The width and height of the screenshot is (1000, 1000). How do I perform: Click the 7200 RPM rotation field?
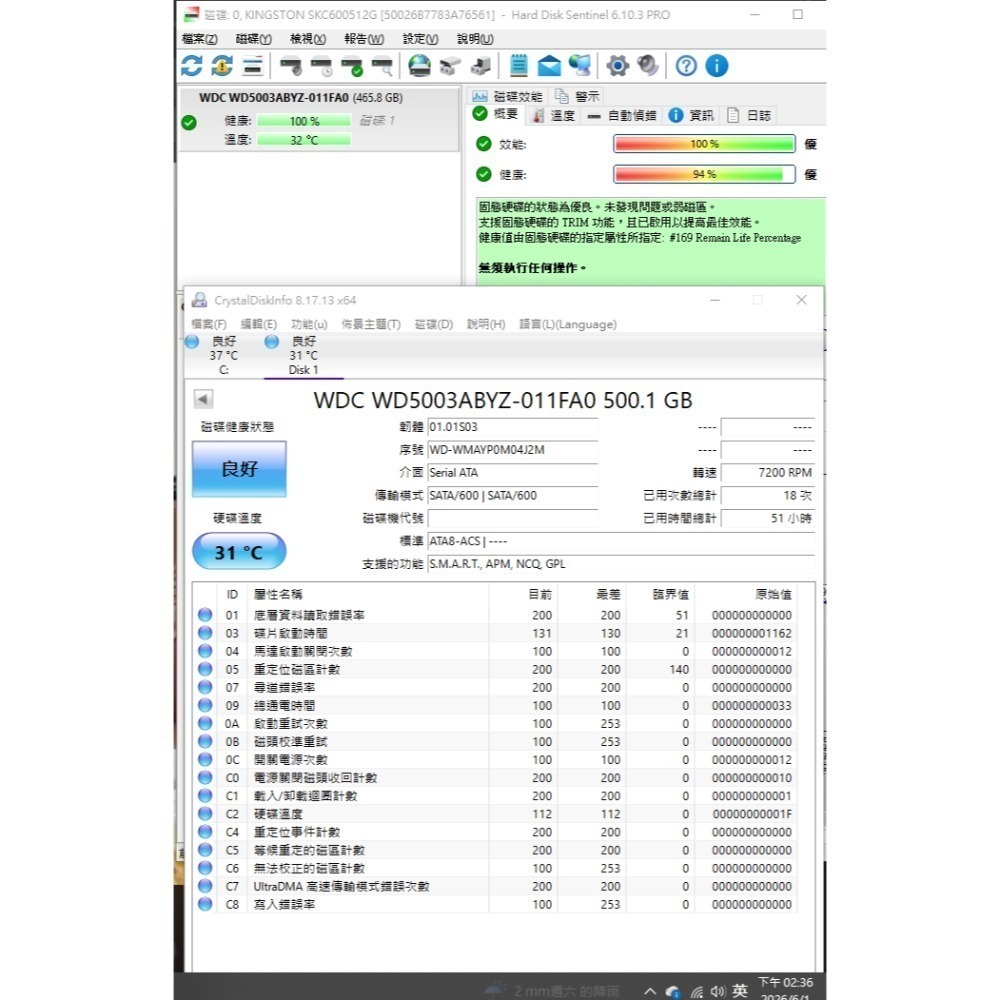[768, 473]
